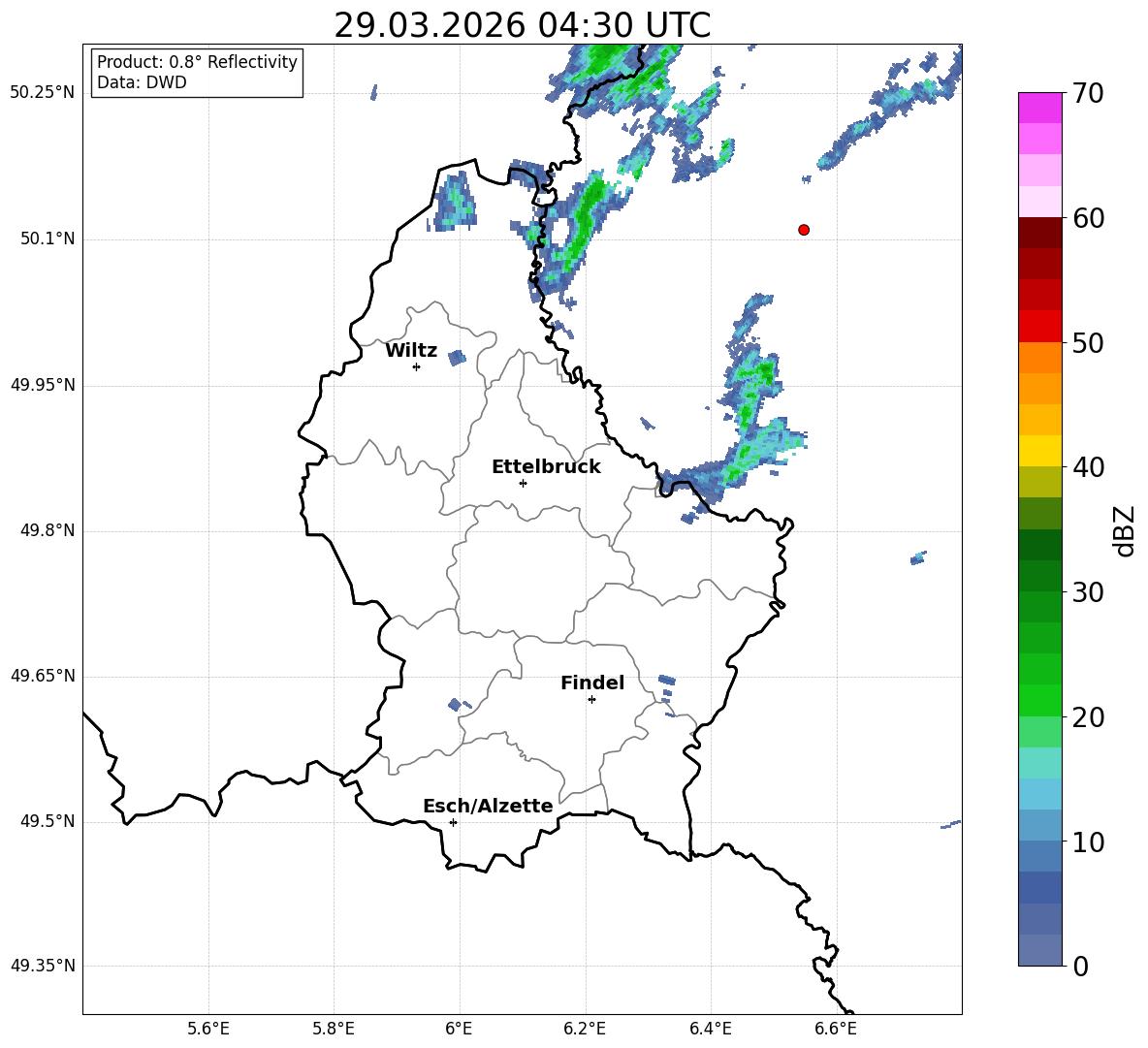
Task: Click the colorbar value 10
Action: 1088,842
